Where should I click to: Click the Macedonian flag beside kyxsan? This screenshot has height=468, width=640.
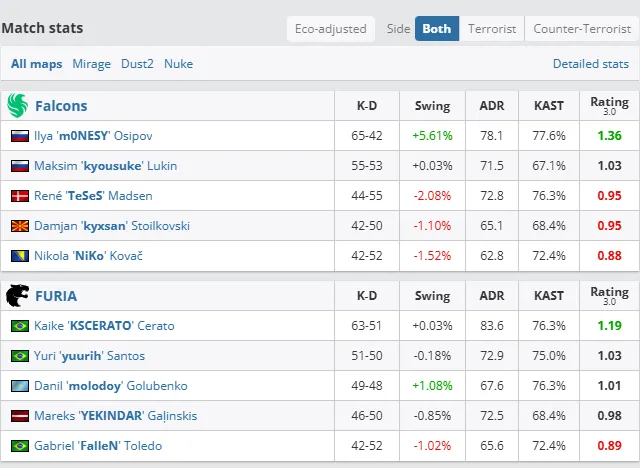20,226
